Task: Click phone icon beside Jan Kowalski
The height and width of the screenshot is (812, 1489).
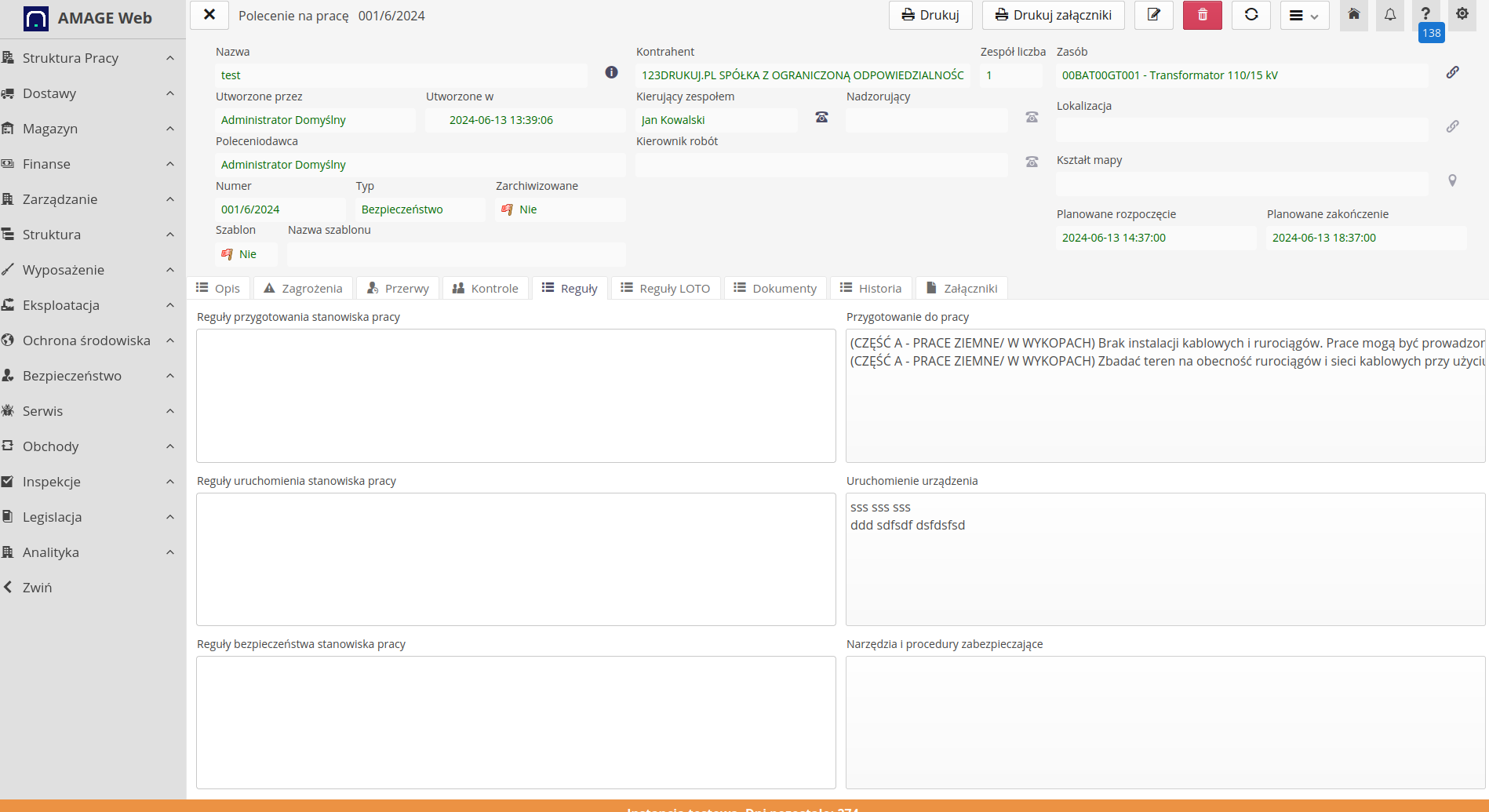Action: [821, 117]
